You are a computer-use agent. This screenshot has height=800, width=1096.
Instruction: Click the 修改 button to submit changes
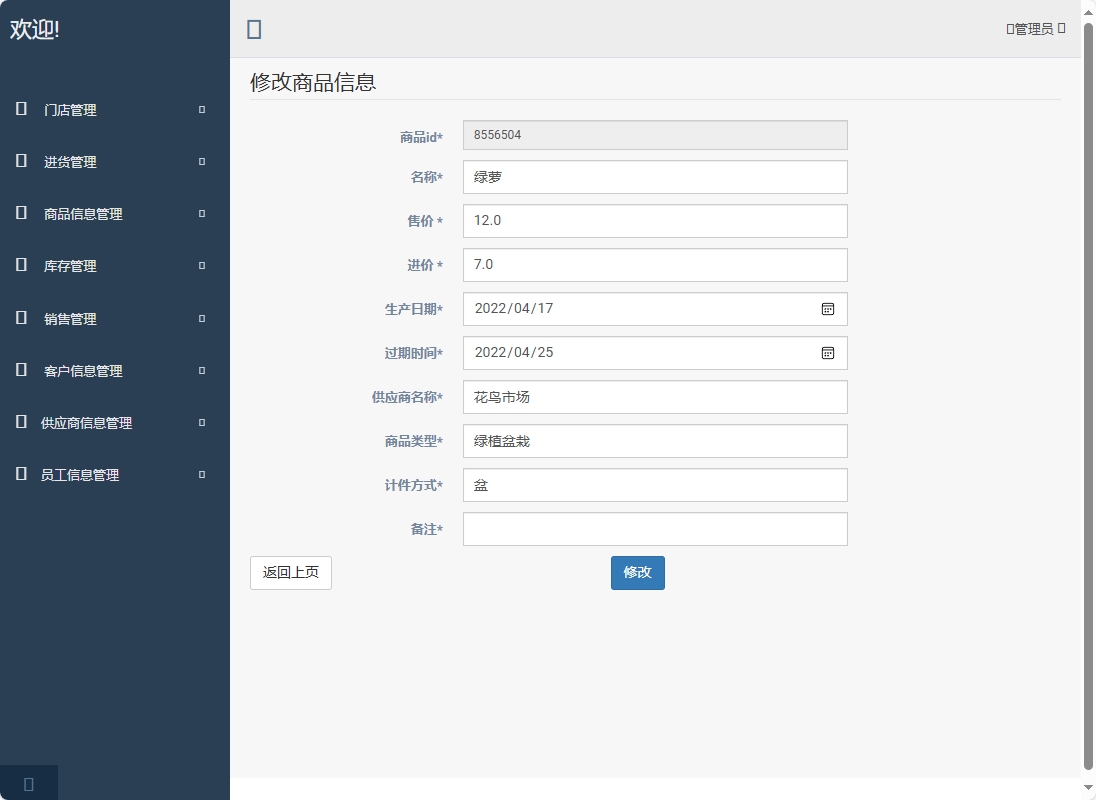pyautogui.click(x=637, y=572)
